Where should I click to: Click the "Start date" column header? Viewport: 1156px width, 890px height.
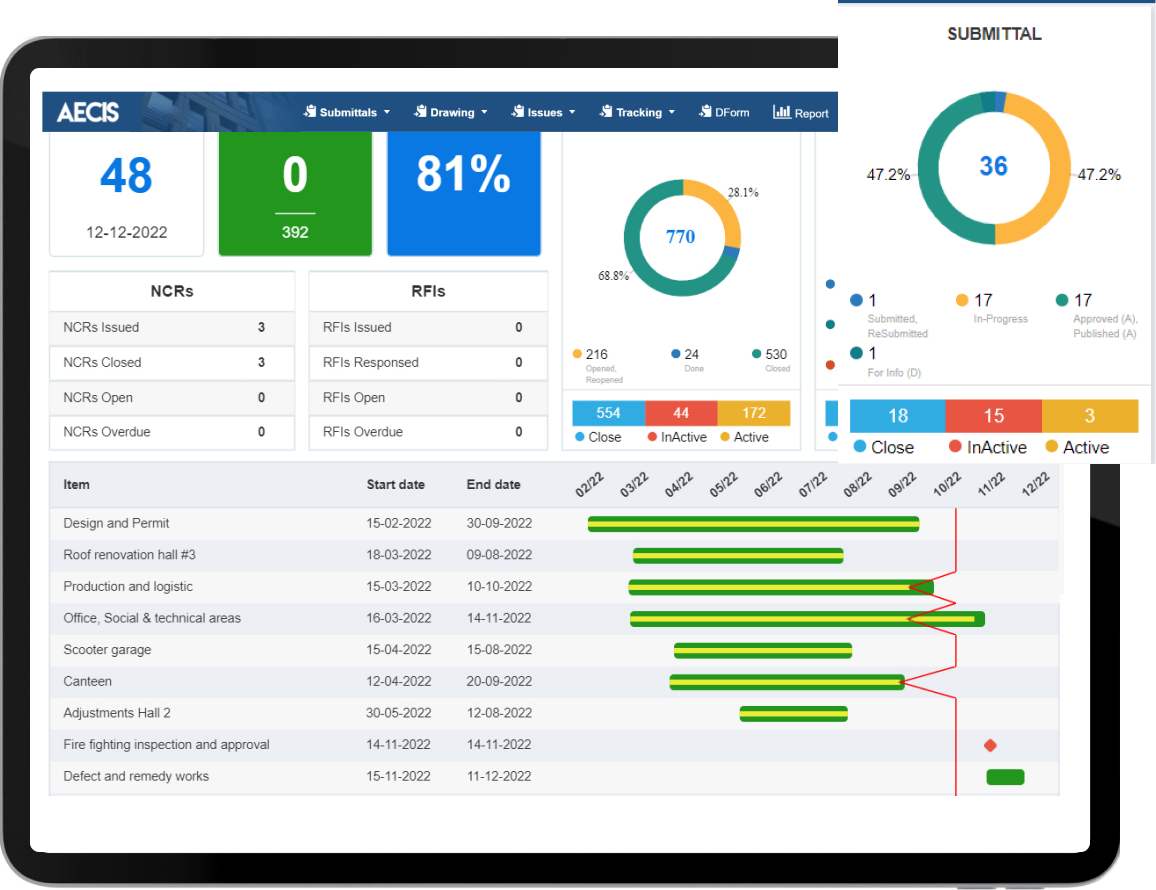[396, 484]
